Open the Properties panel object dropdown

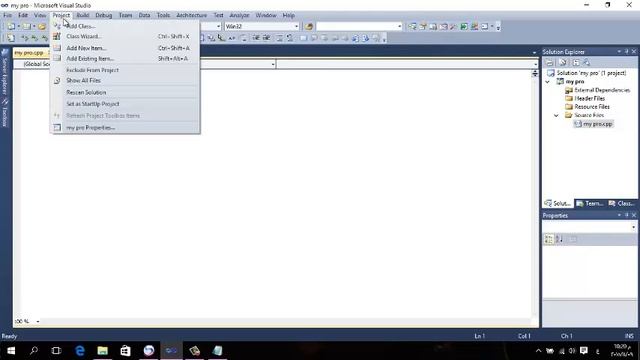(633, 227)
